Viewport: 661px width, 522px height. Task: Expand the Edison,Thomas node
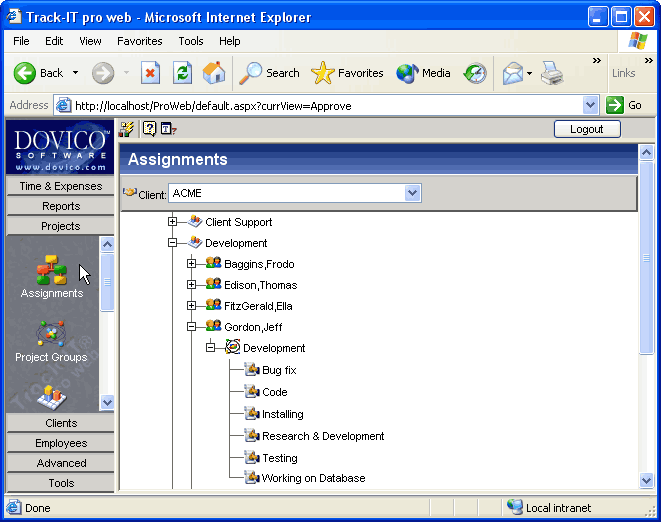coord(191,285)
